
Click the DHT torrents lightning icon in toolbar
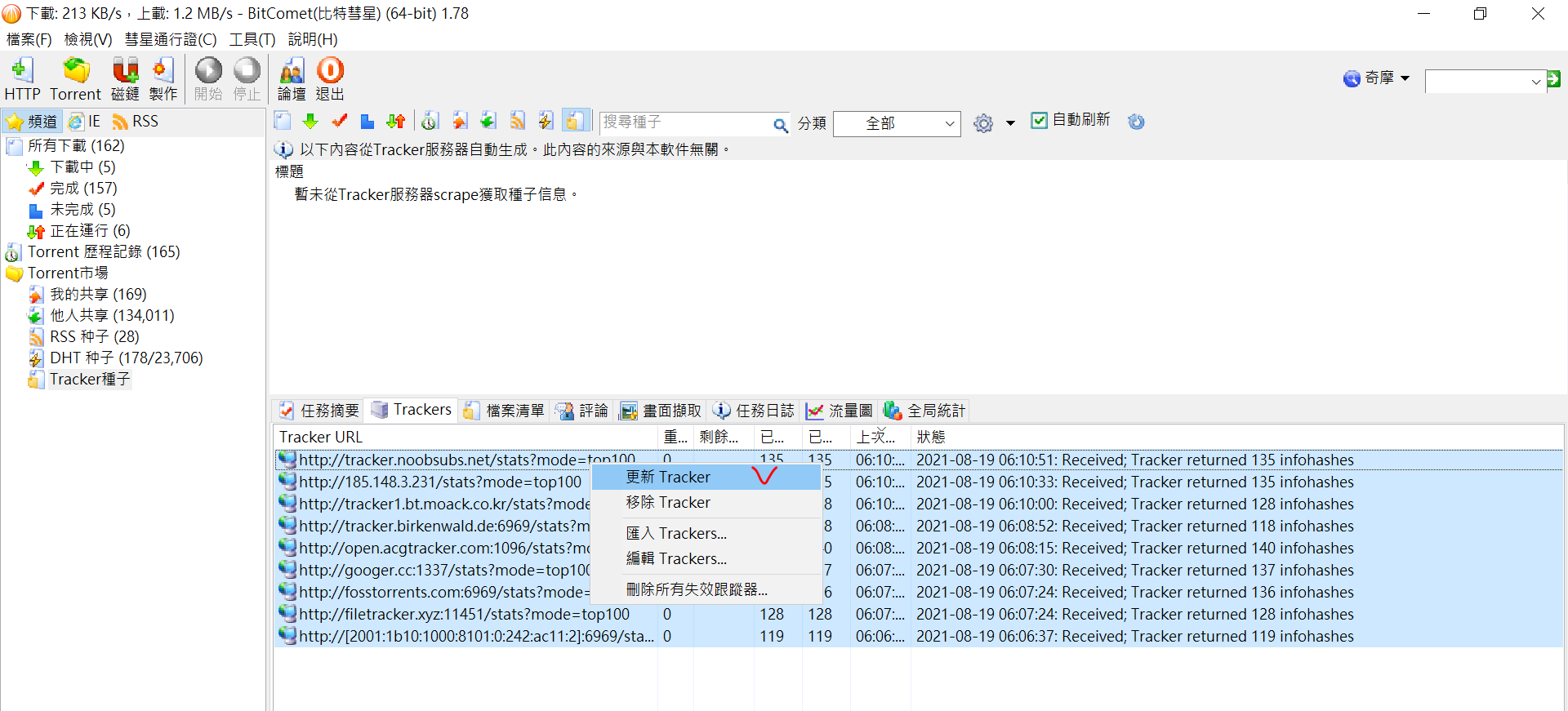(x=546, y=122)
